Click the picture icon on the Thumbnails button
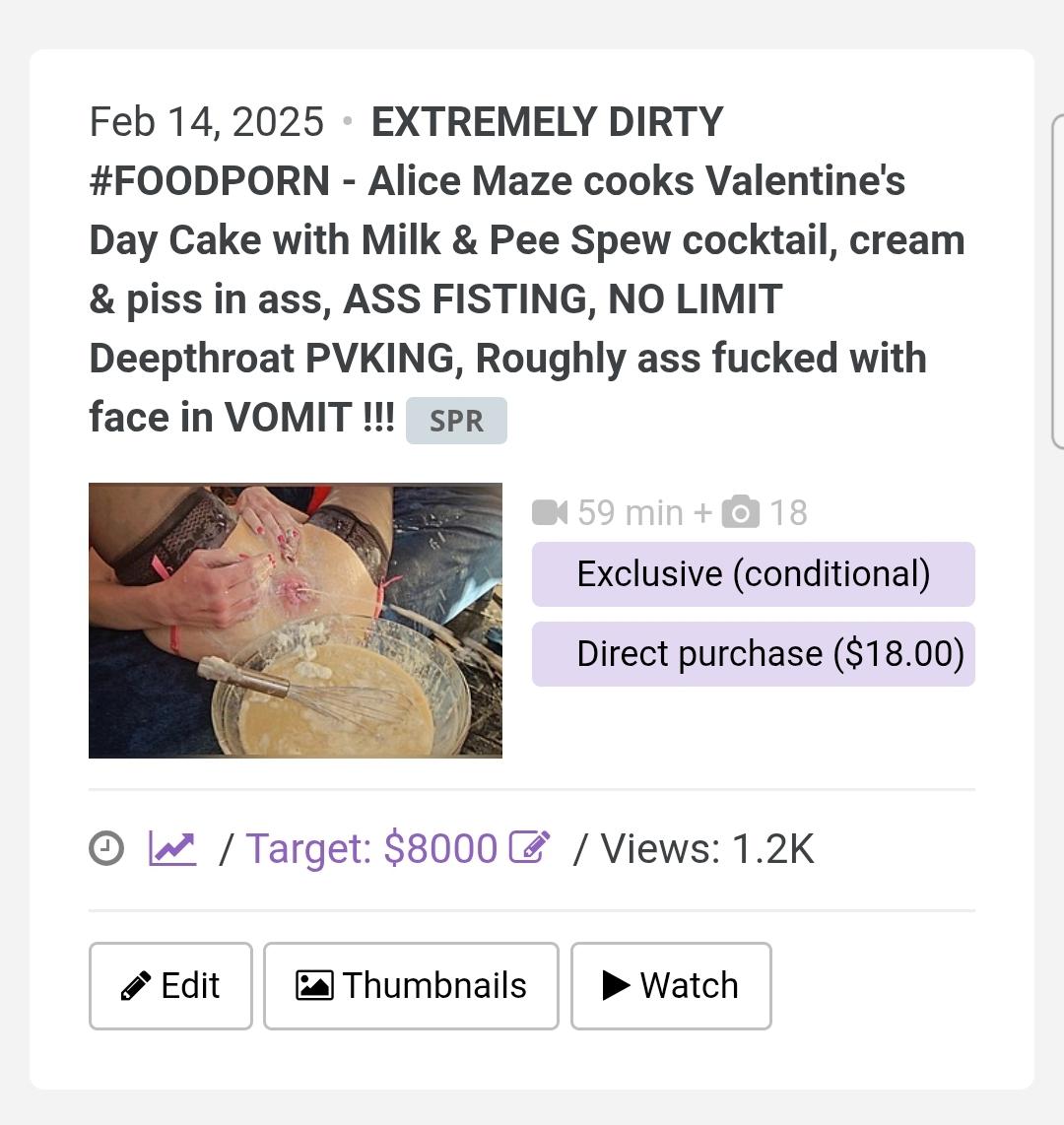1064x1125 pixels. 314,985
